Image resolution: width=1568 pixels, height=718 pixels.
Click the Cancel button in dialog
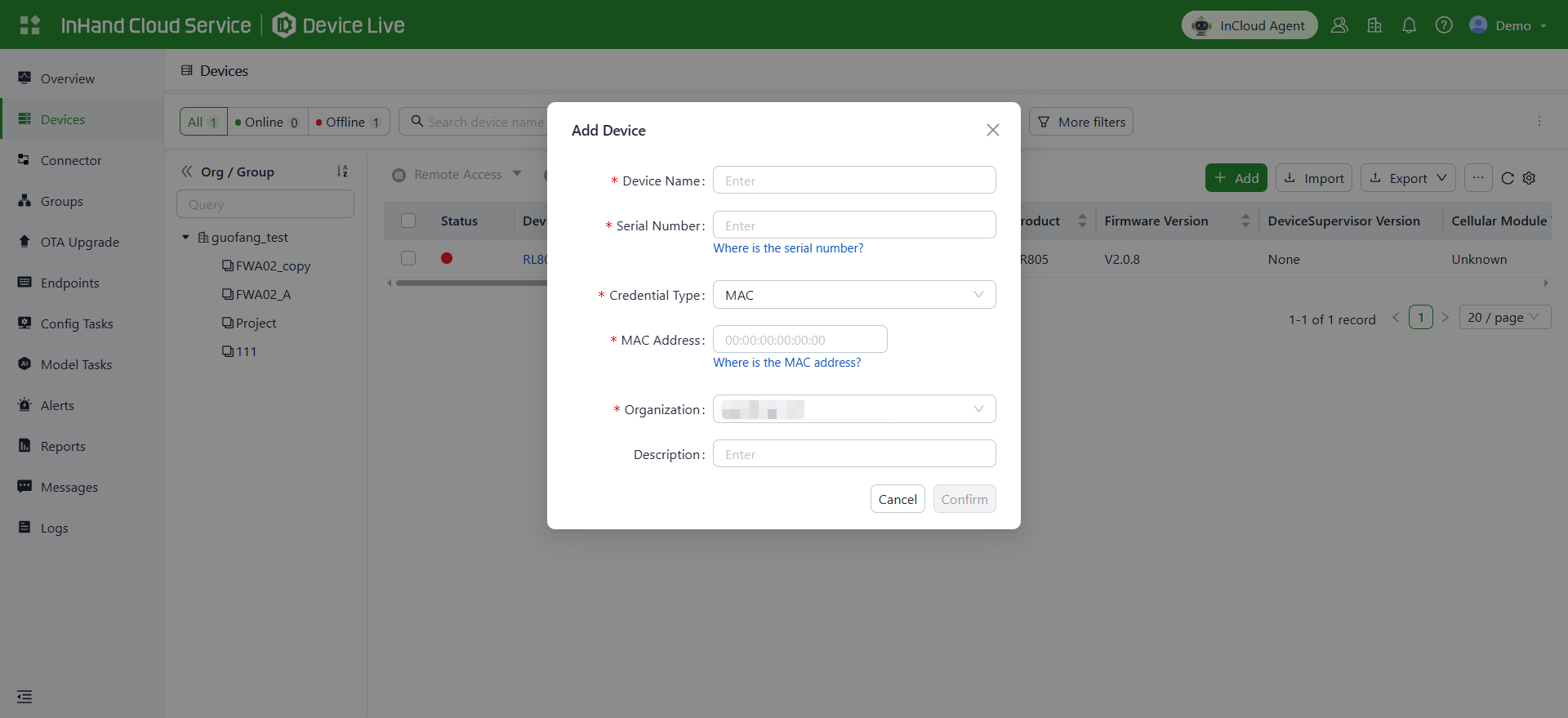click(x=898, y=499)
